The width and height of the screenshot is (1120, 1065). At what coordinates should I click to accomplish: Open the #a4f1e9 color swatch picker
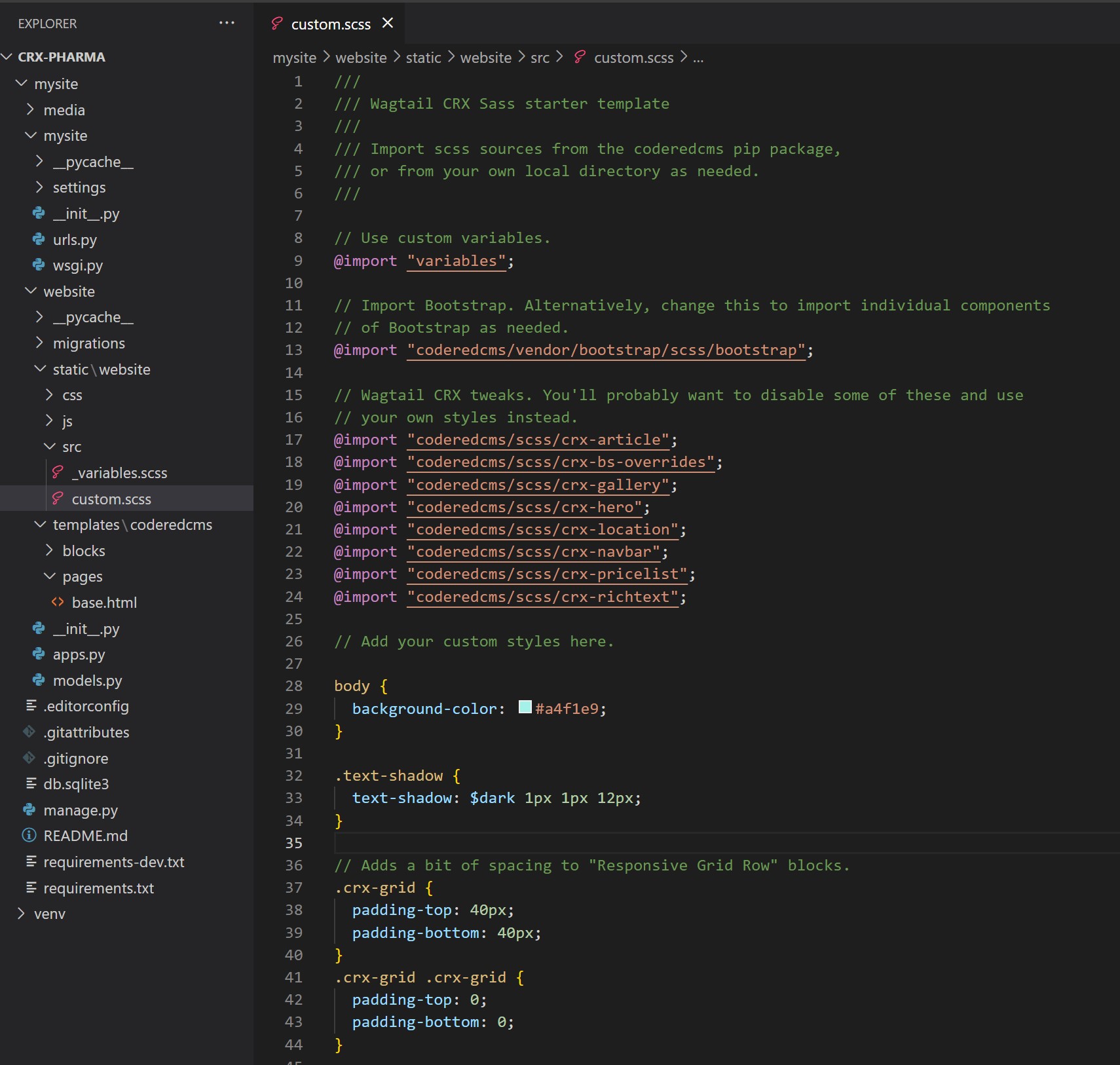[525, 707]
